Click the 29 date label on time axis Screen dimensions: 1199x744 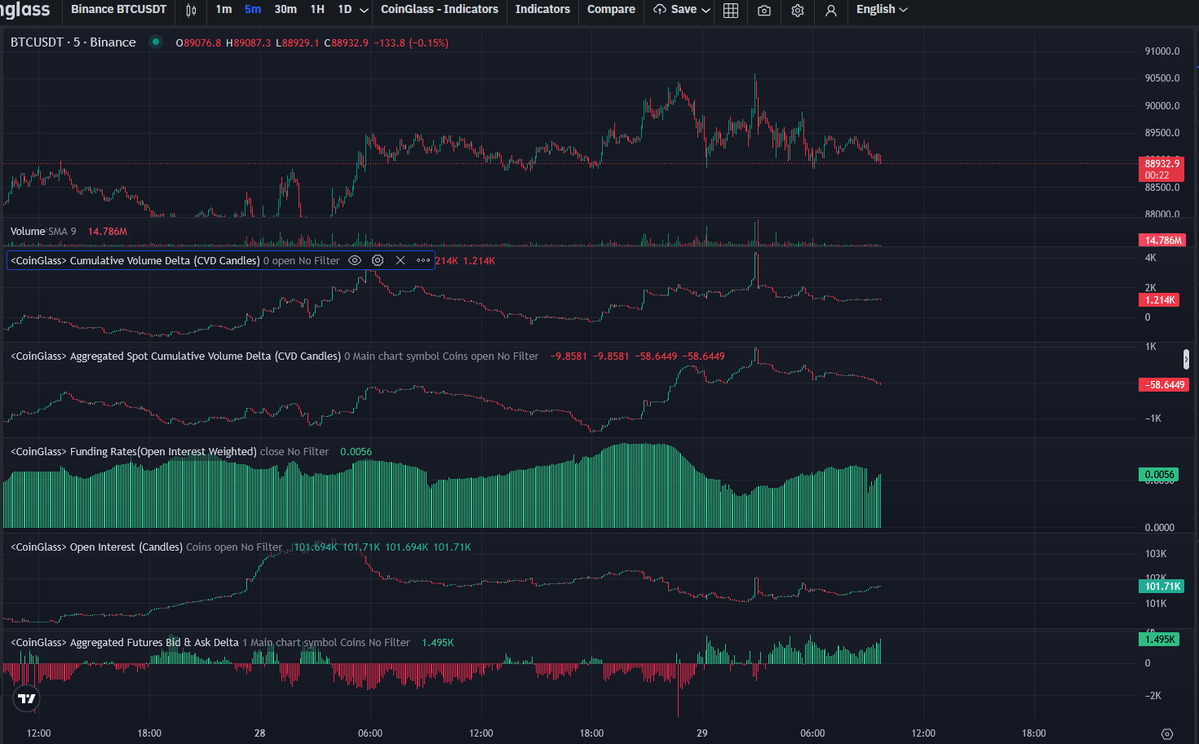702,733
